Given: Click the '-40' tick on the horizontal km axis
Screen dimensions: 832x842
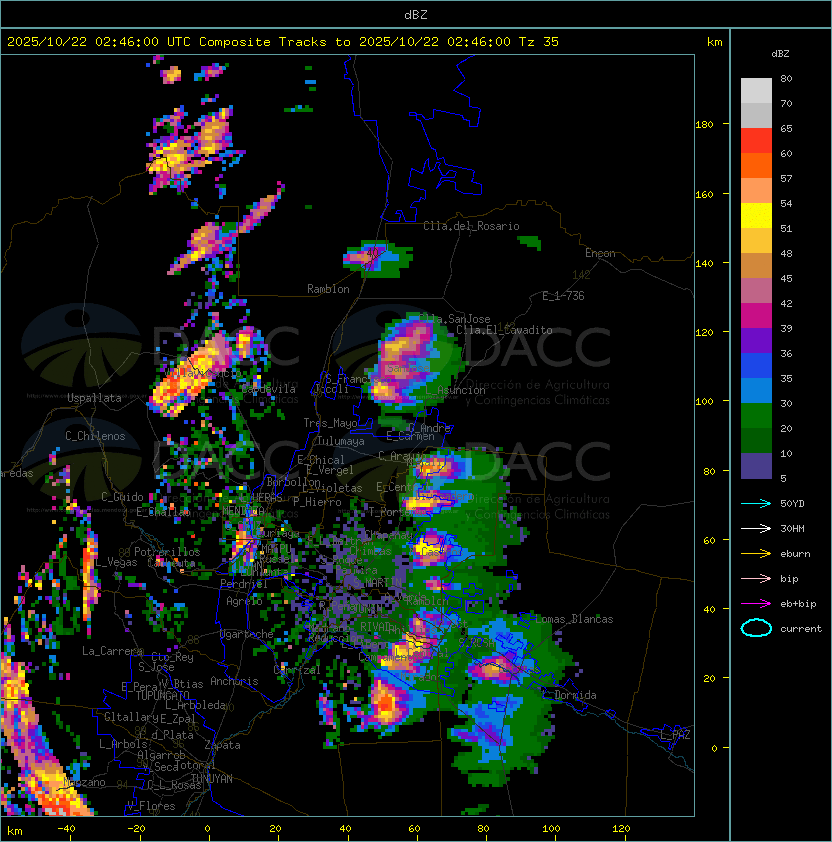Looking at the screenshot, I should click(66, 828).
